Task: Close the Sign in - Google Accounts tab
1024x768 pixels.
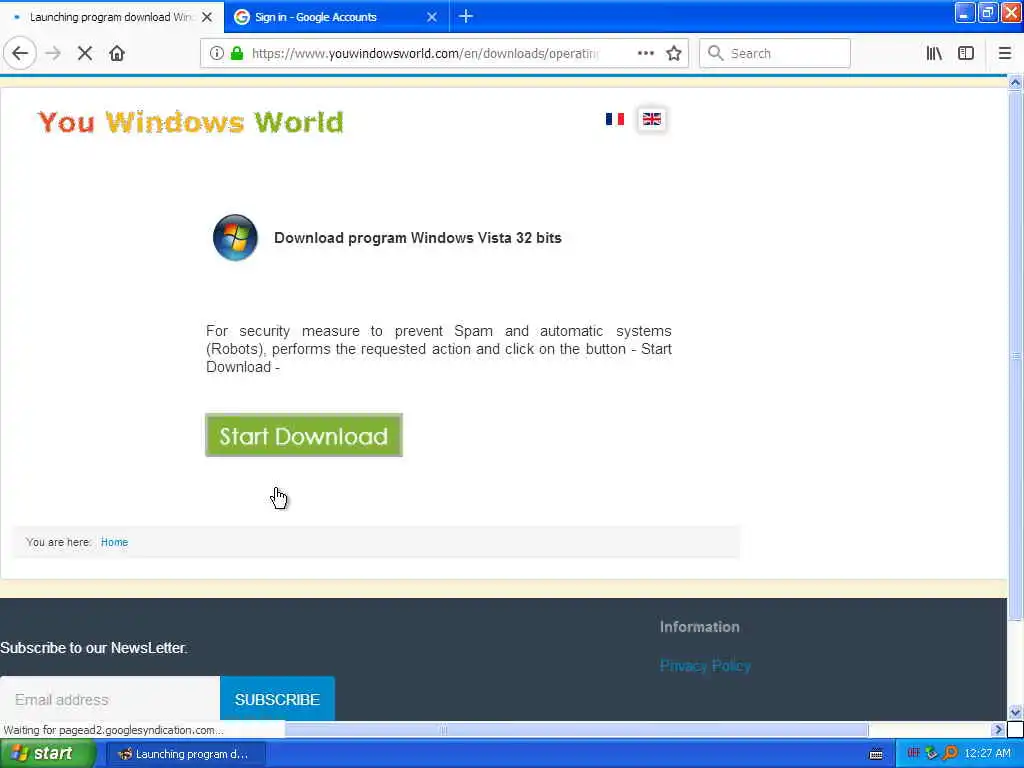Action: coord(432,17)
